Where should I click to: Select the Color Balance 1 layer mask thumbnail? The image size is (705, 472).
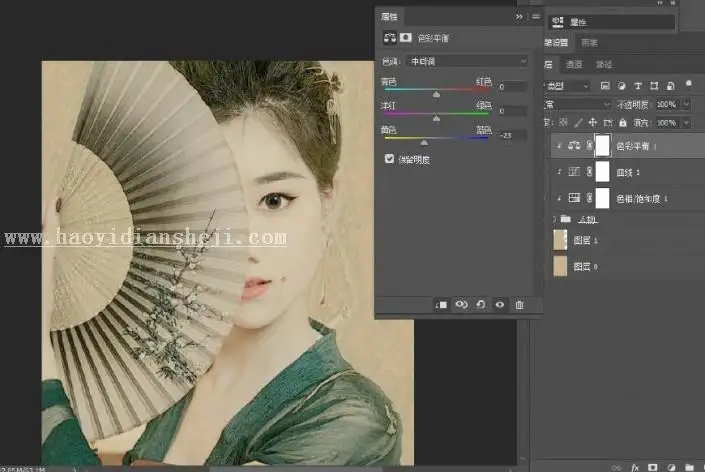602,146
